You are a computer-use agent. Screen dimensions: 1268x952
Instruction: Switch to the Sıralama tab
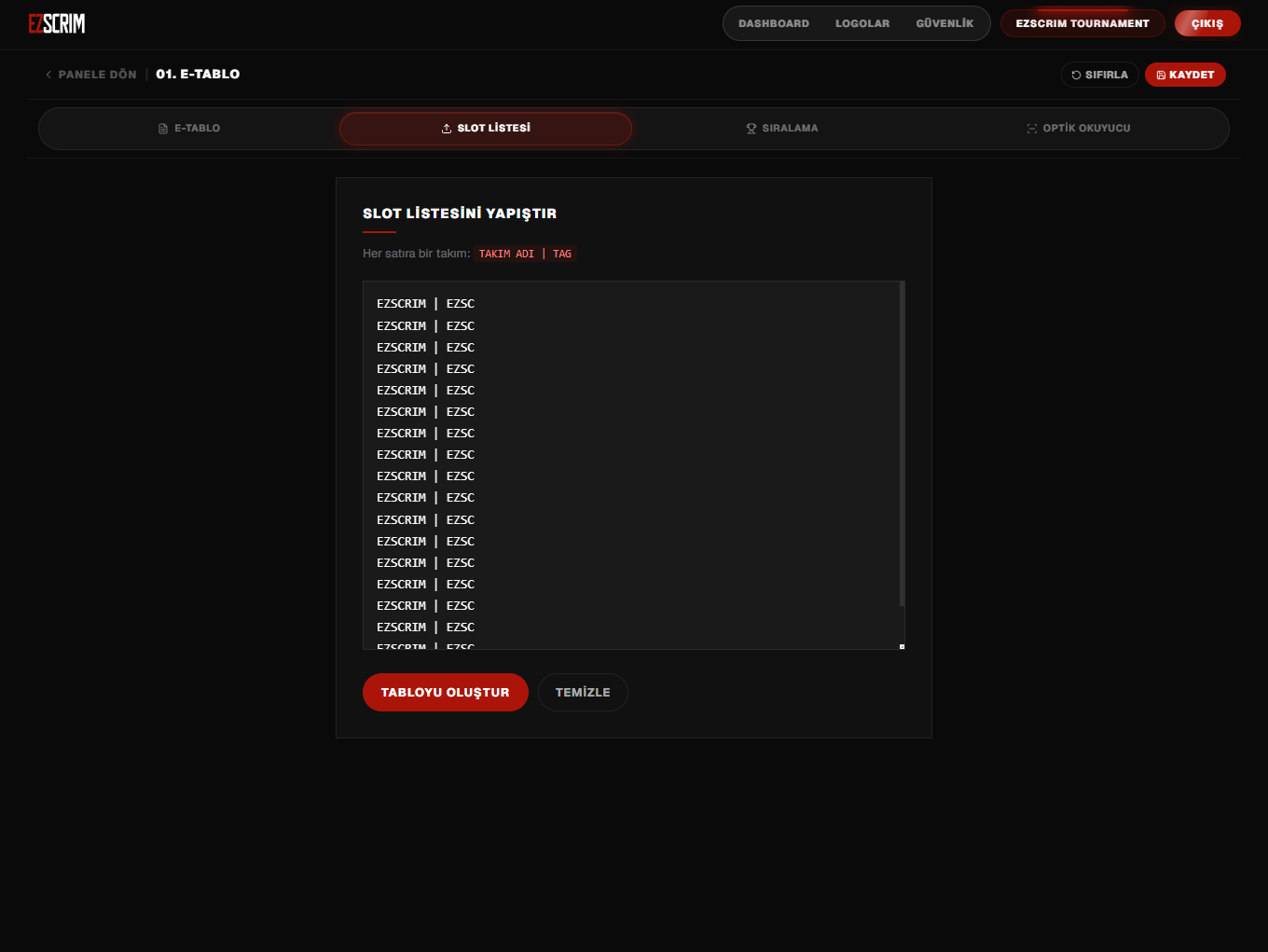[782, 129]
